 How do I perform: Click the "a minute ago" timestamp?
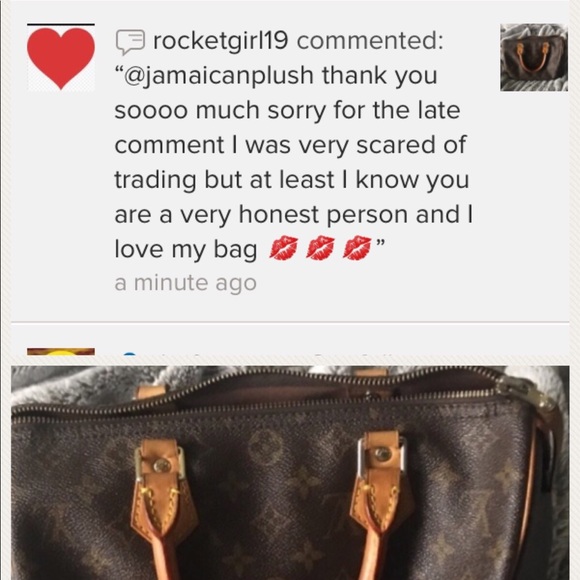(x=185, y=283)
